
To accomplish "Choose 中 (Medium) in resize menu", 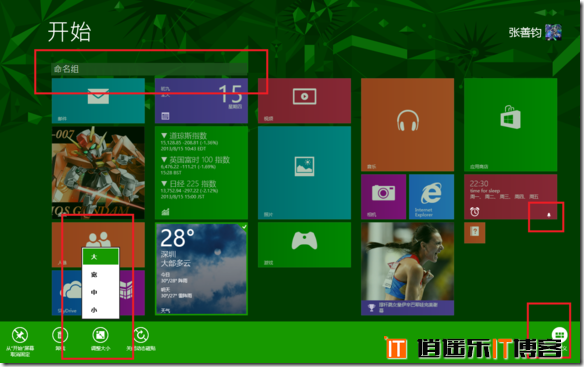I will (101, 292).
